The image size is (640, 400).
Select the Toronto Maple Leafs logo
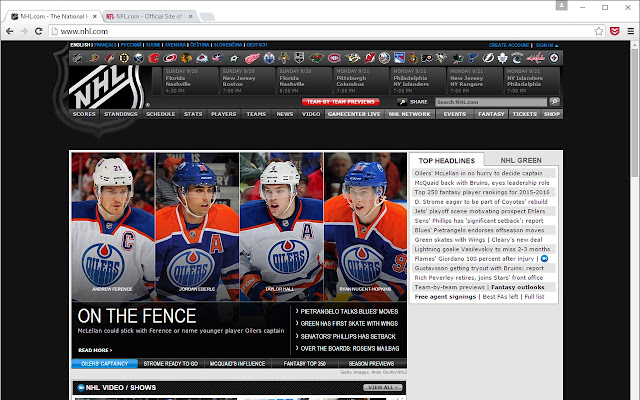[x=502, y=58]
